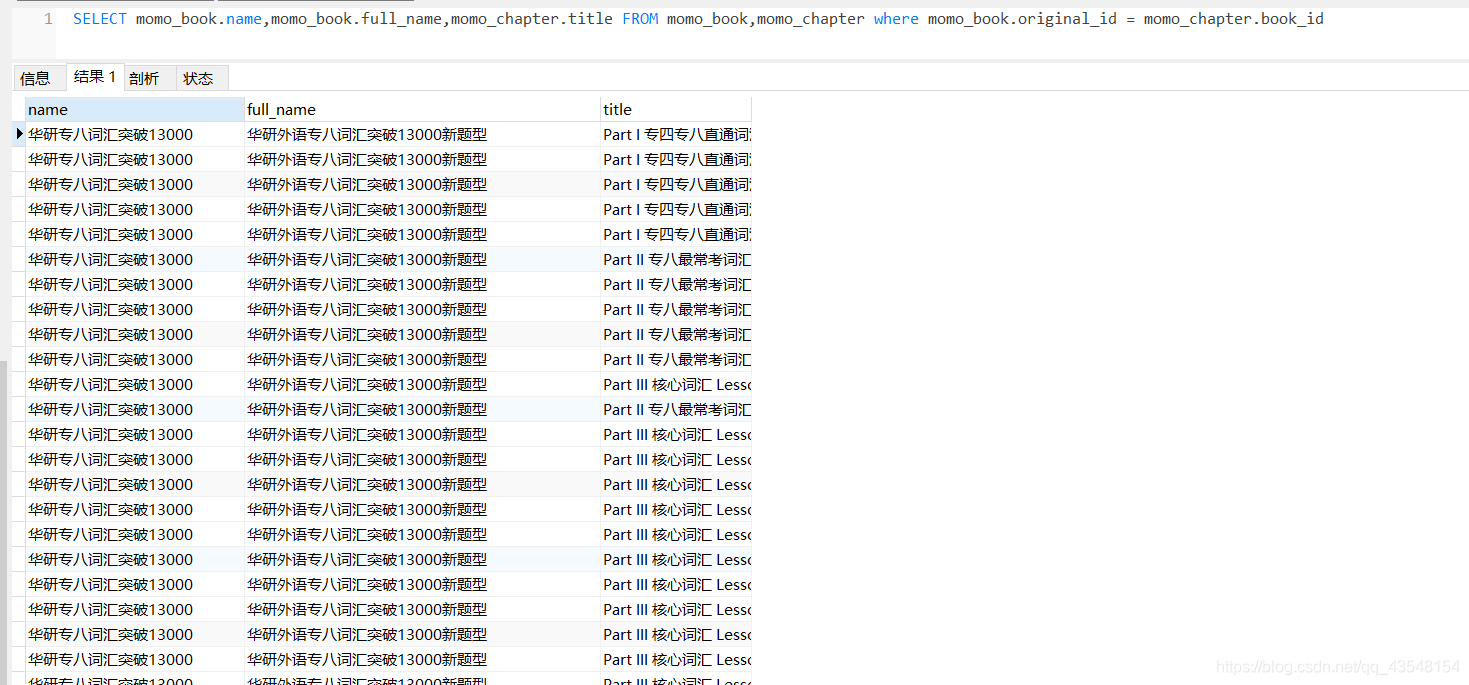Click the FROM keyword in the query
The width and height of the screenshot is (1469, 685).
[x=640, y=19]
